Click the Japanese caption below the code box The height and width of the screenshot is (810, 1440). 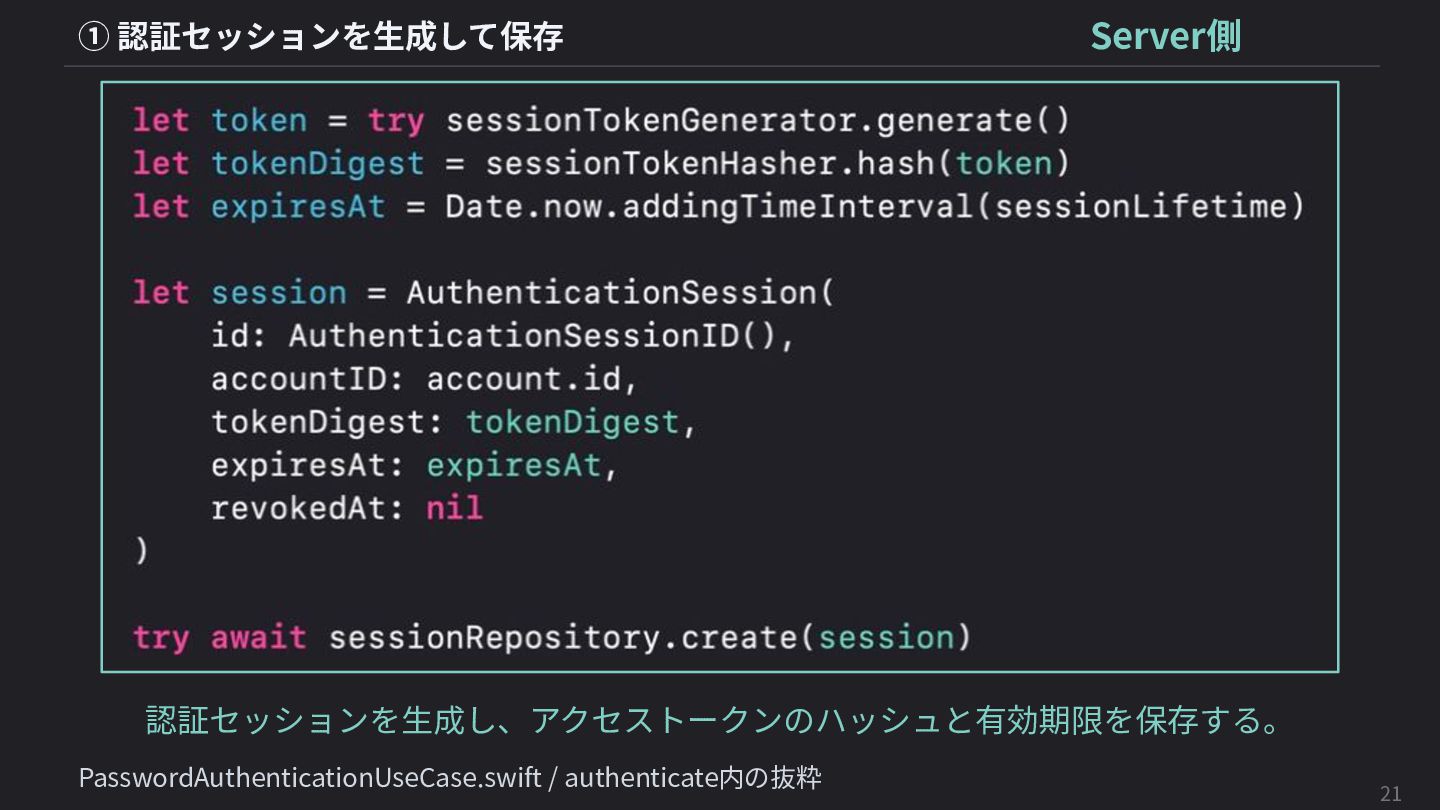(713, 719)
